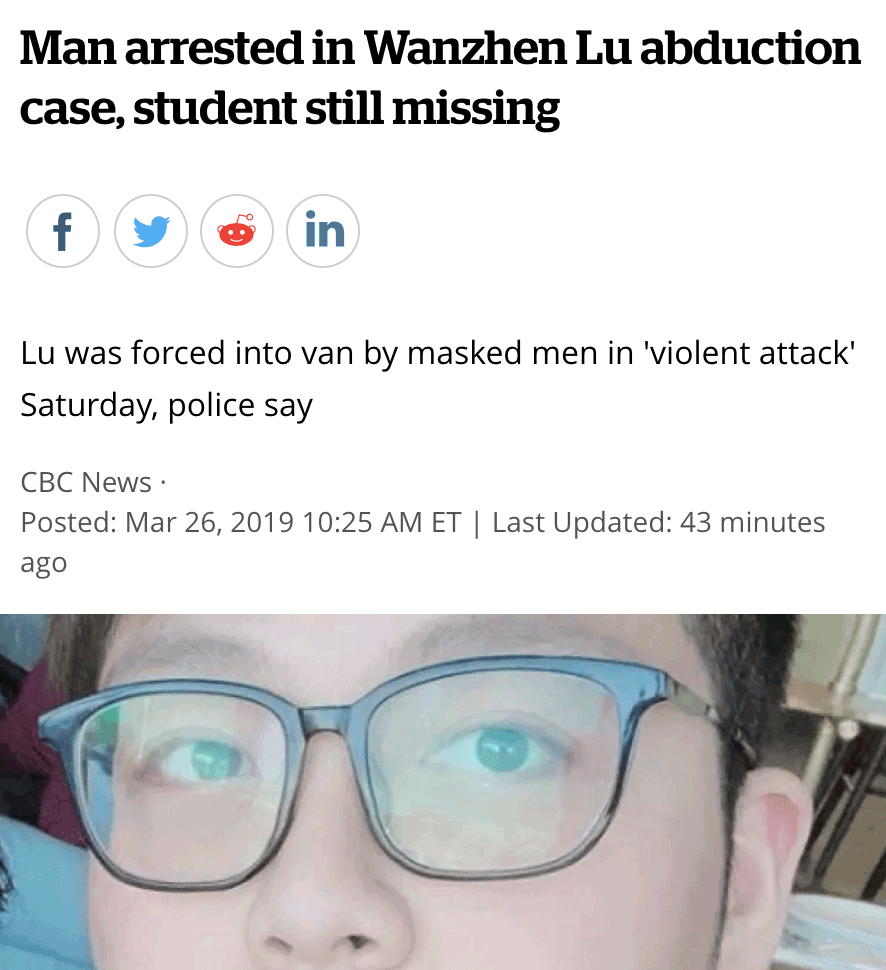The image size is (886, 970).
Task: Click the 'Posted: Mar 26, 2019' date
Action: [157, 522]
